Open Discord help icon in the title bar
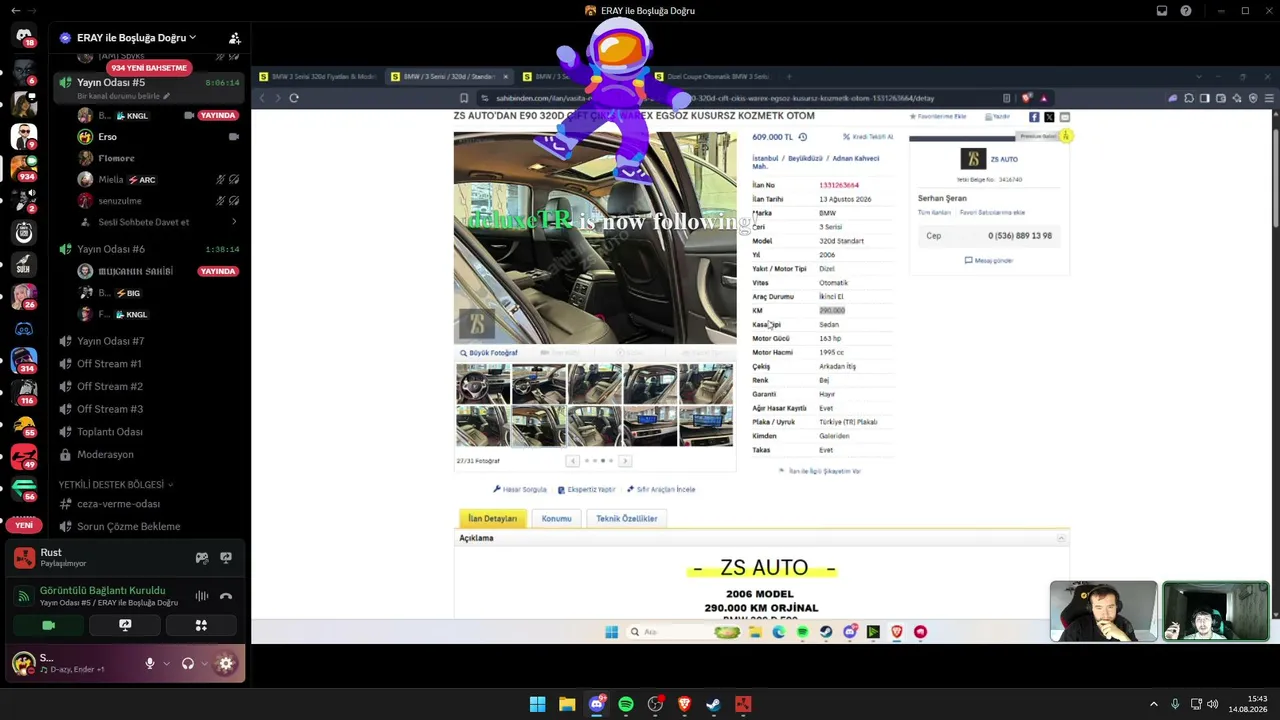This screenshot has height=720, width=1280. coord(1186,11)
